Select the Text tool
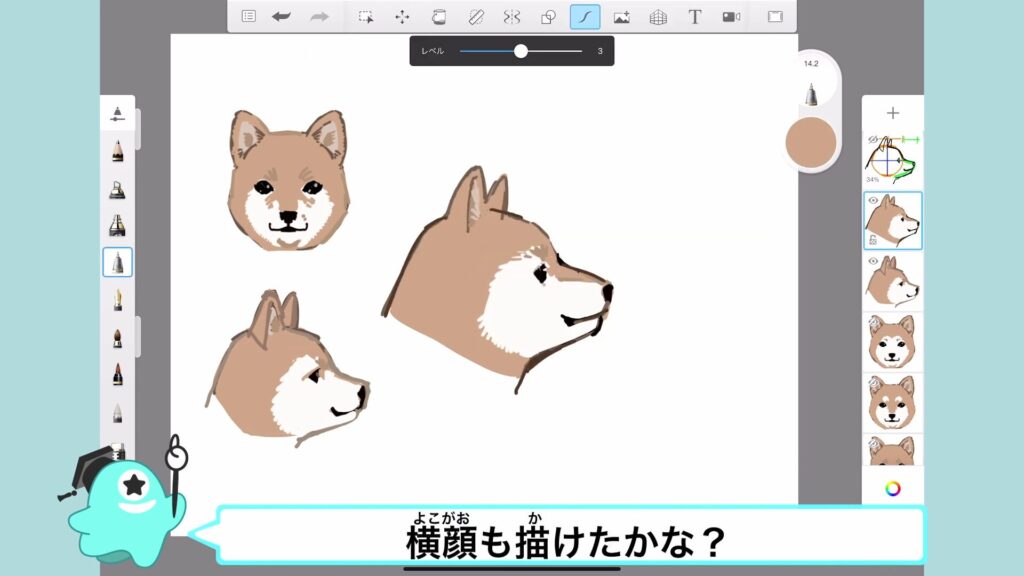Image resolution: width=1024 pixels, height=576 pixels. (x=695, y=16)
